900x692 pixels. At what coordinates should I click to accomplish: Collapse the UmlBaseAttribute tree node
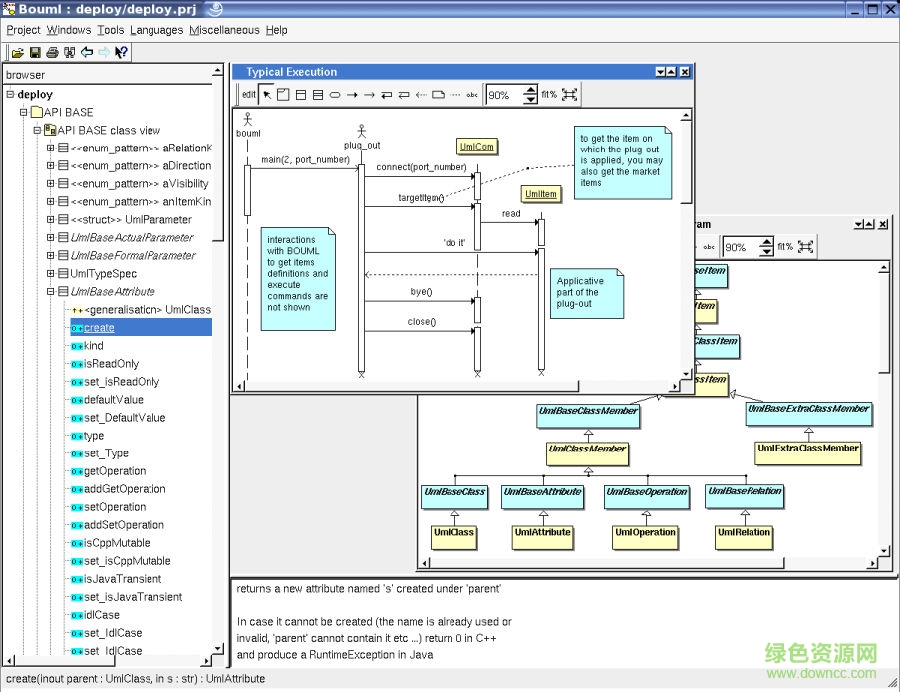click(x=50, y=292)
